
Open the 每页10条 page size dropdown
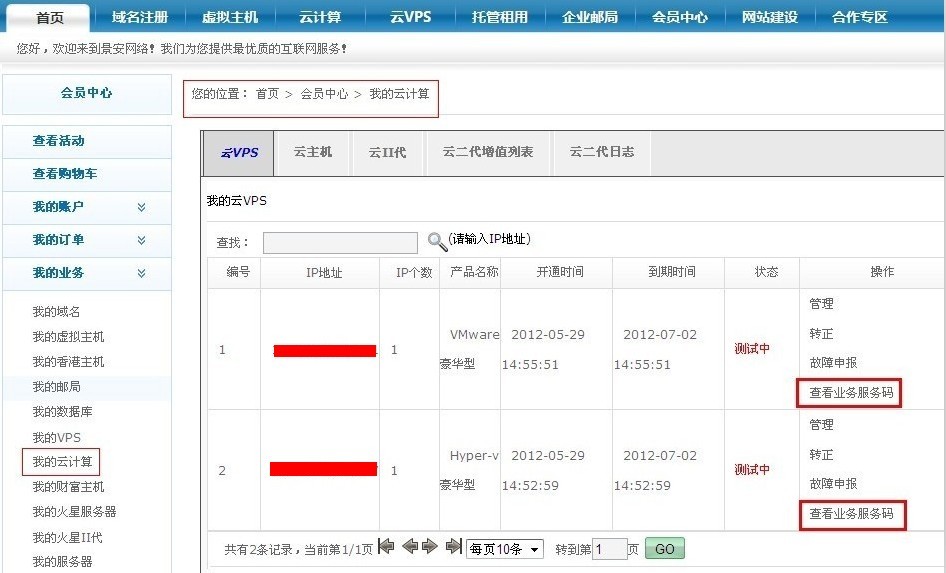[x=505, y=549]
